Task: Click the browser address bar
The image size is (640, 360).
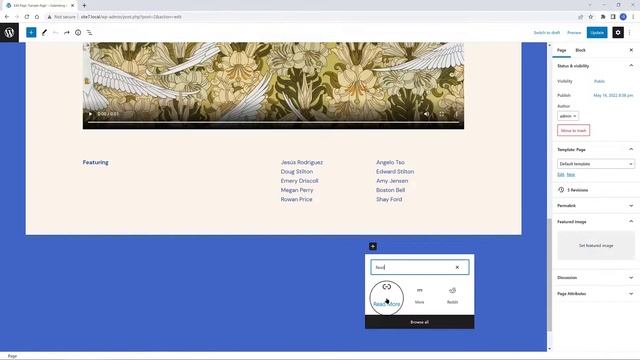Action: tap(310, 17)
